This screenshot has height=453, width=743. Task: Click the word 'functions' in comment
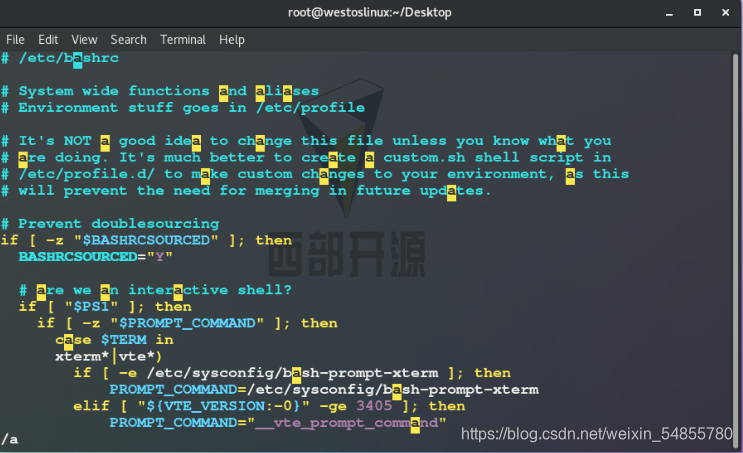coord(169,91)
